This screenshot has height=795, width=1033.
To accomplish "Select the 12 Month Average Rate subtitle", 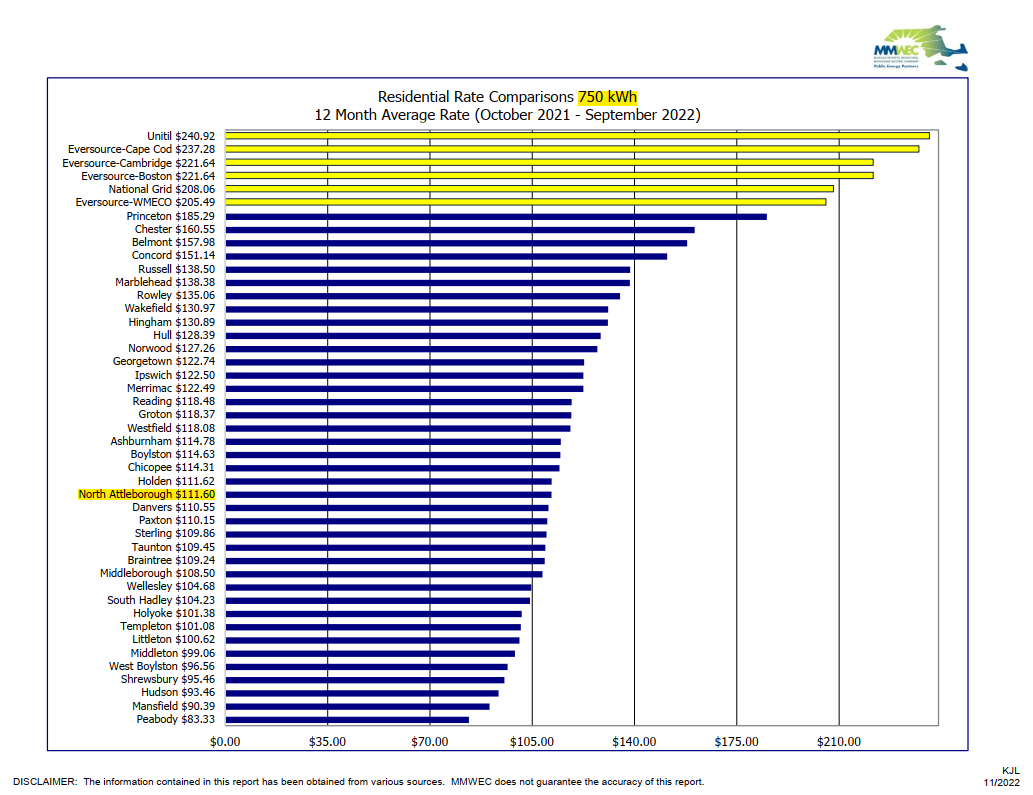I will (507, 115).
